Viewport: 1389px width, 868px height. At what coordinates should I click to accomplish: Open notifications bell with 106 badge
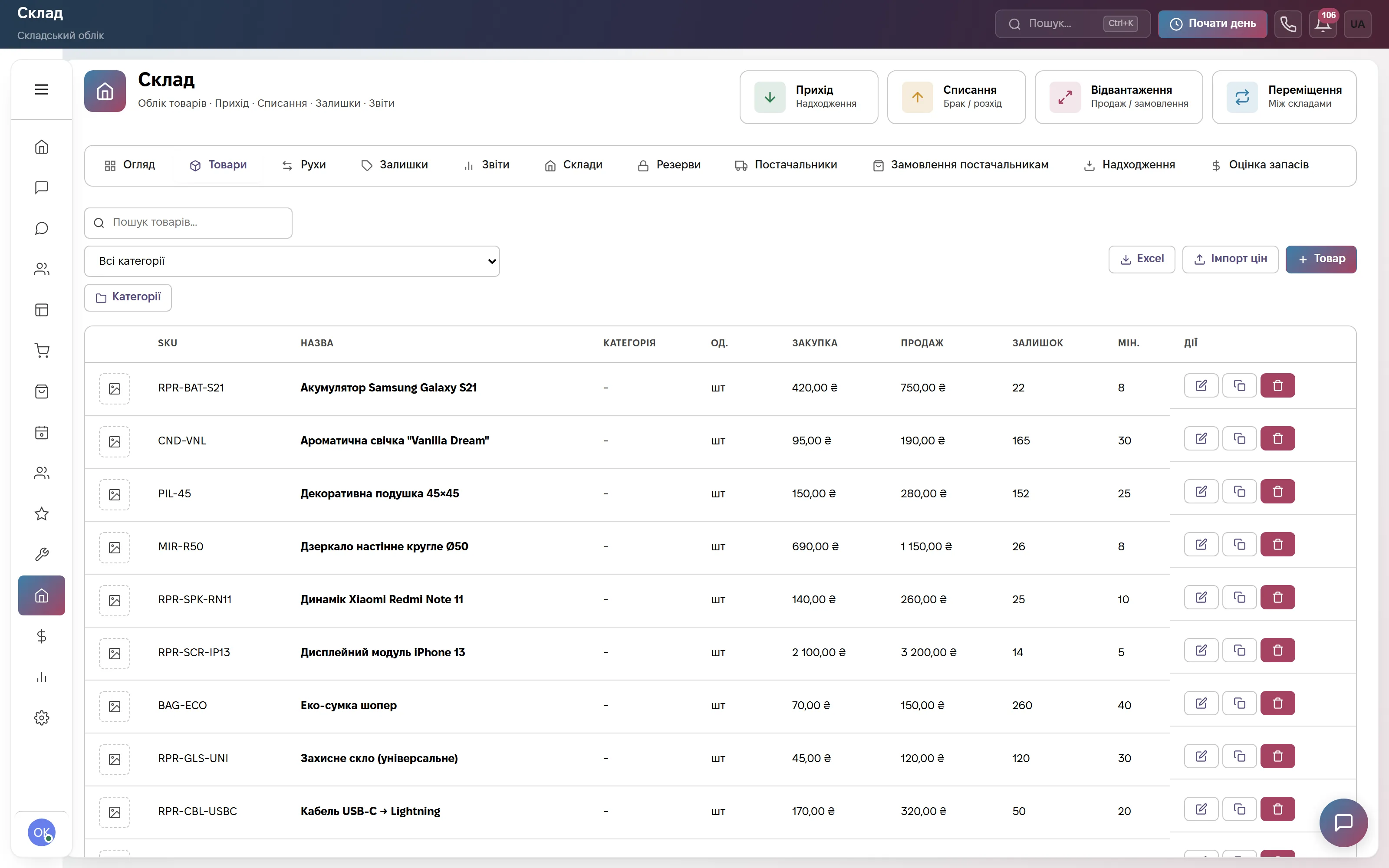pyautogui.click(x=1323, y=24)
